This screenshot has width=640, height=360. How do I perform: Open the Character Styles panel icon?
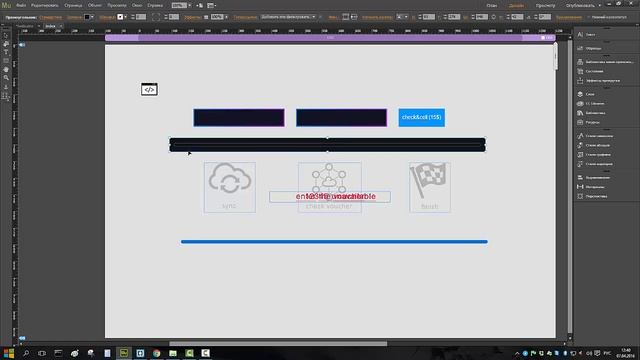click(580, 136)
